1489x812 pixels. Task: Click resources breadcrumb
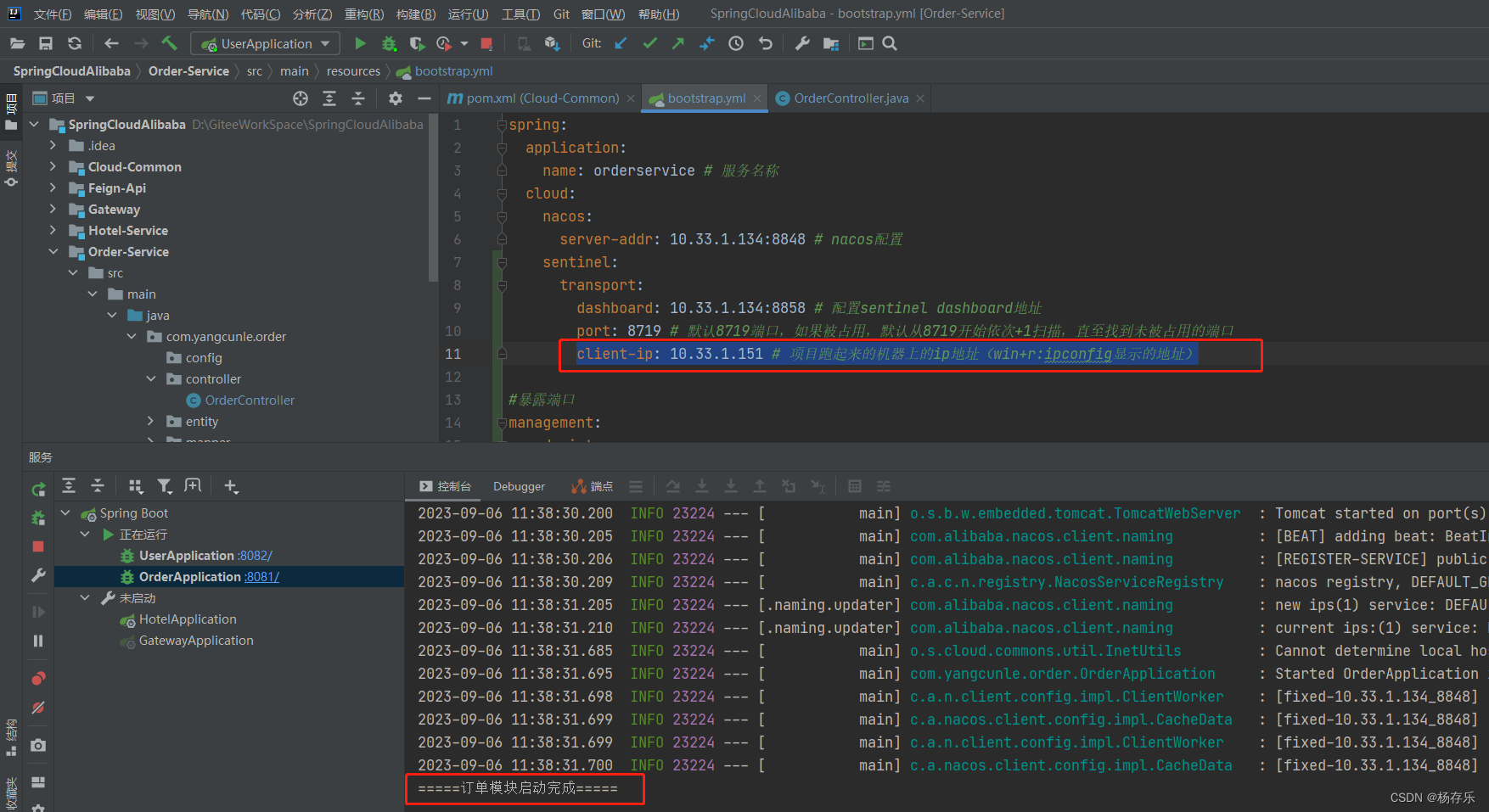point(353,71)
